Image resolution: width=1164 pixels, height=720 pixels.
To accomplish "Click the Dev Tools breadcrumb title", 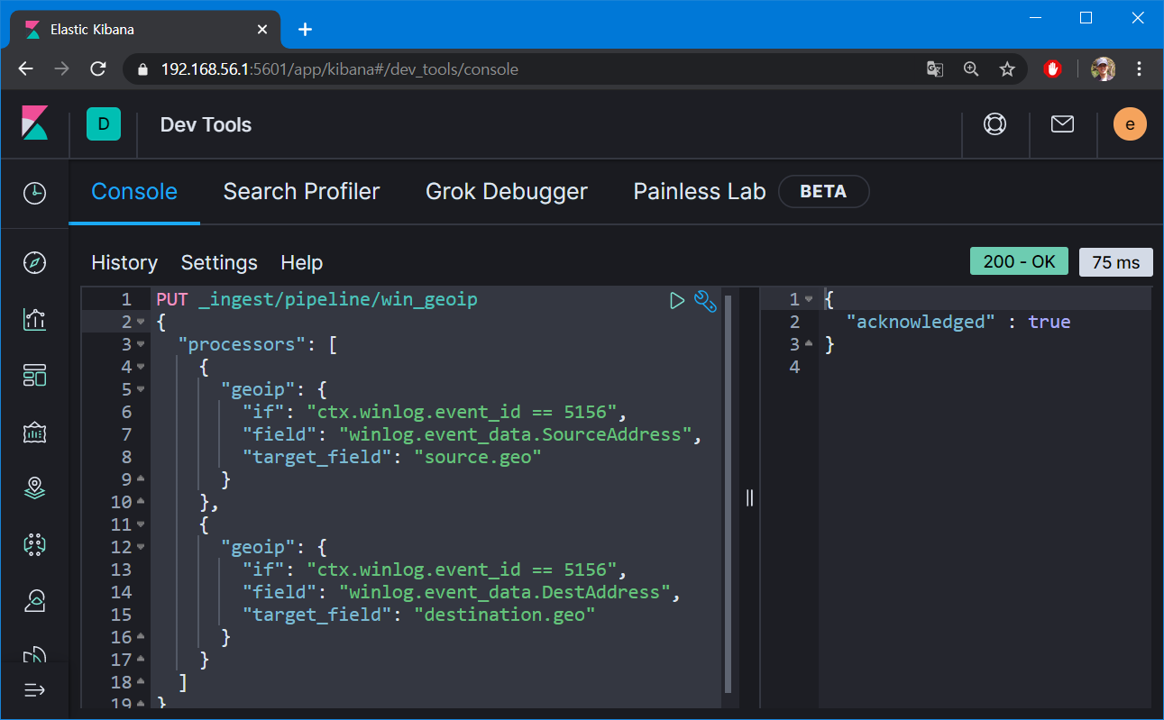I will coord(206,125).
